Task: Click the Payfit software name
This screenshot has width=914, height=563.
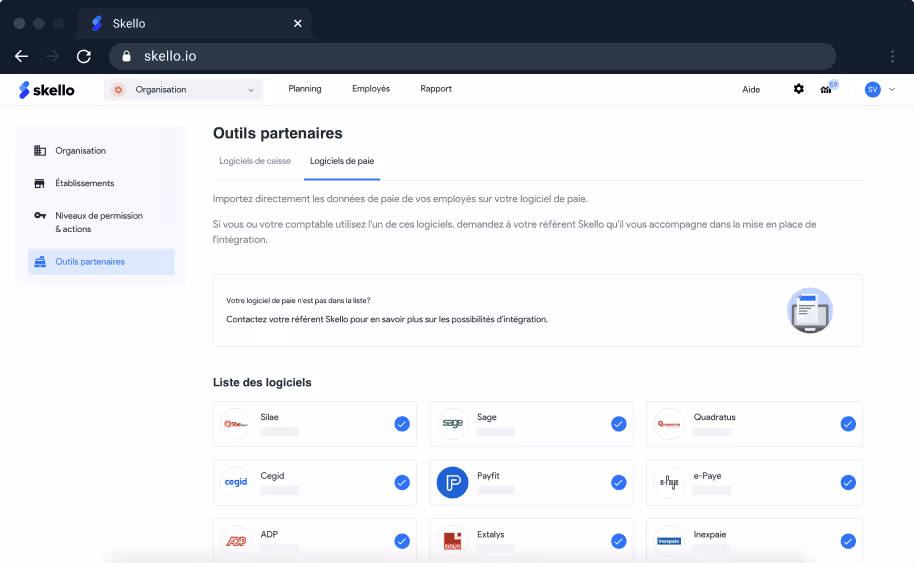Action: point(488,476)
